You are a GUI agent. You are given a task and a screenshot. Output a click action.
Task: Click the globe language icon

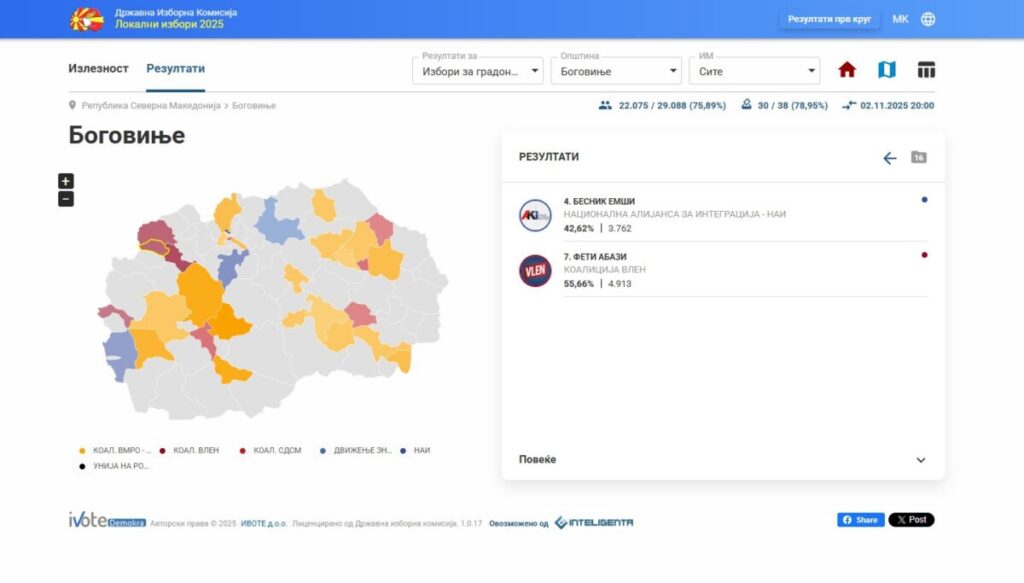click(930, 17)
